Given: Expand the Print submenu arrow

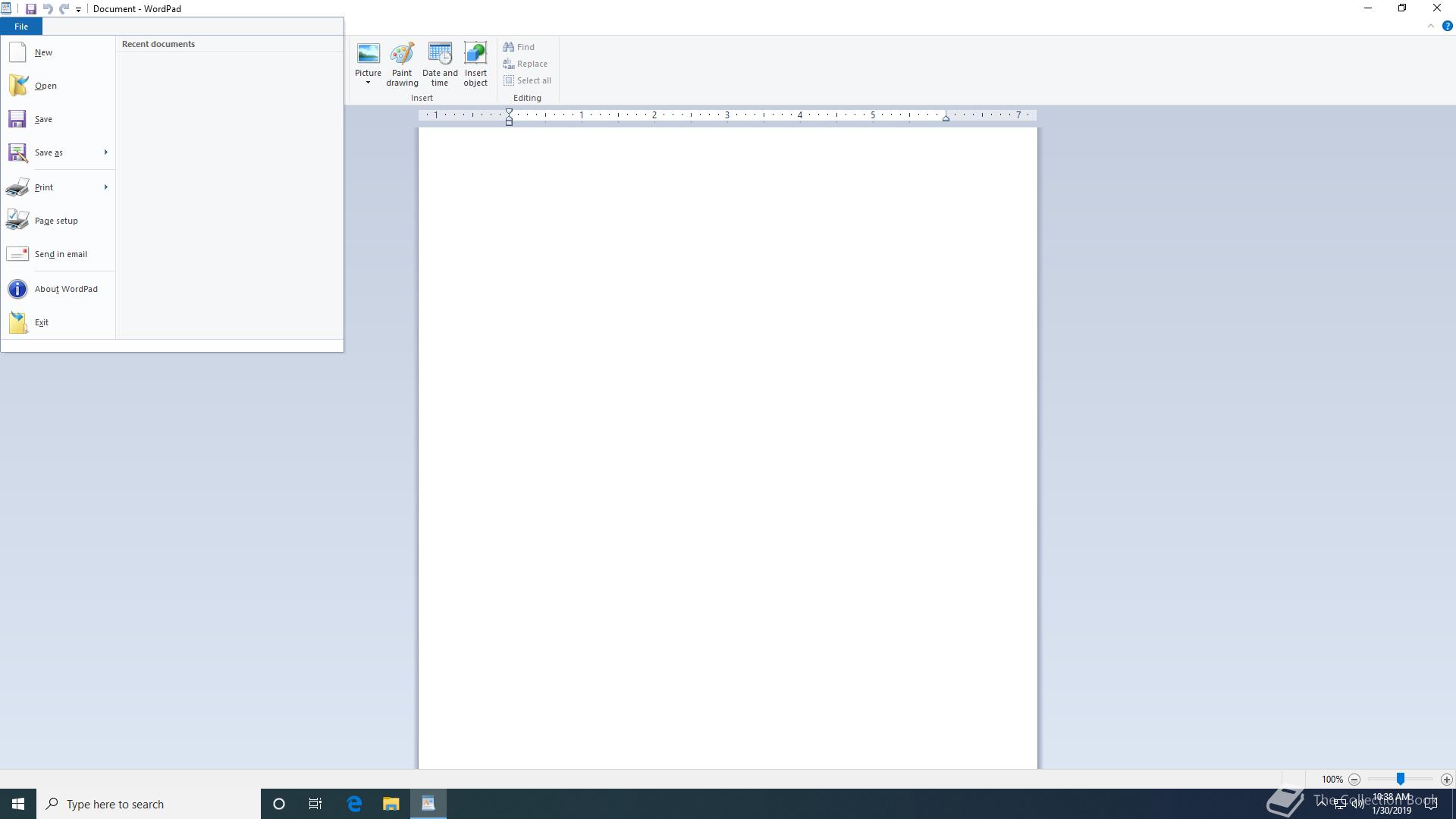Looking at the screenshot, I should click(106, 187).
